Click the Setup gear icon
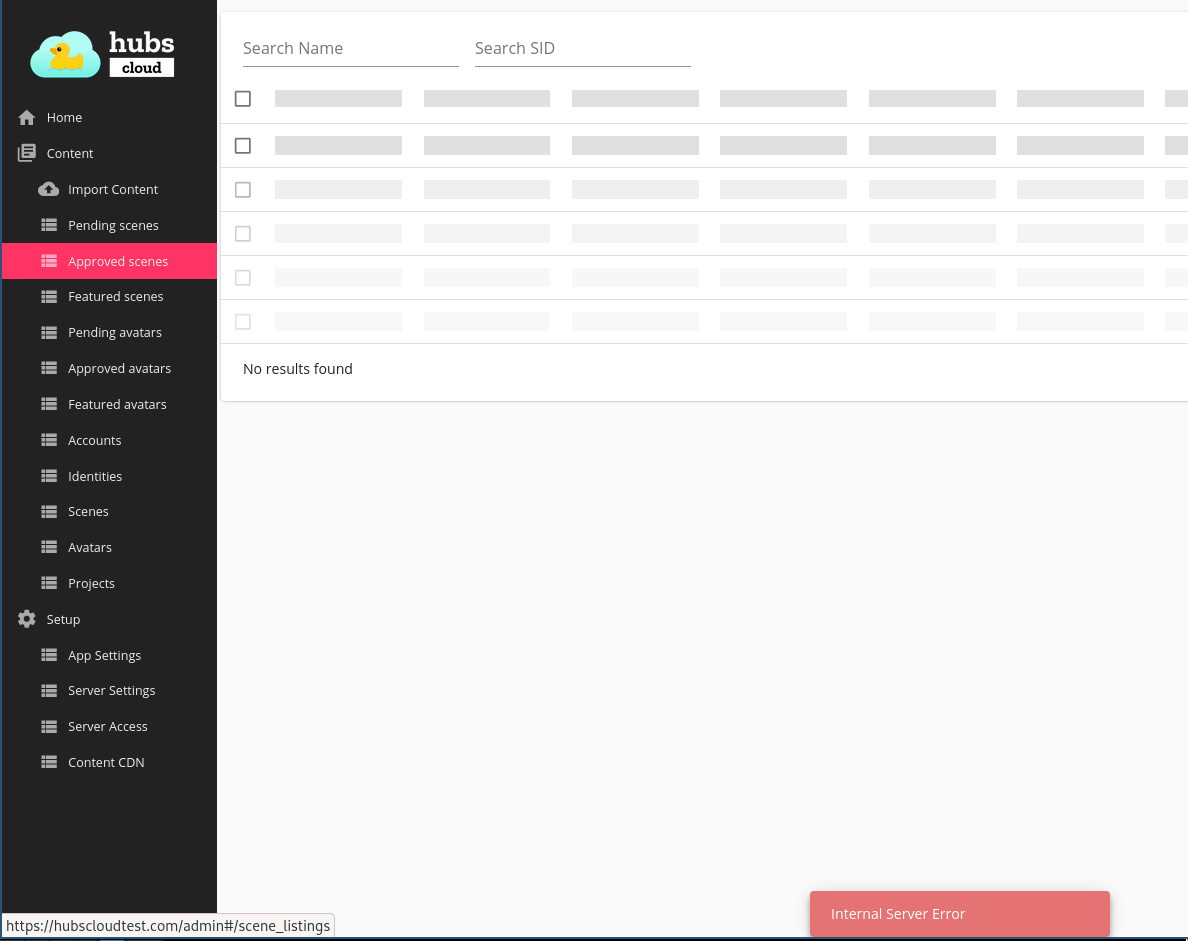1188x941 pixels. tap(27, 619)
